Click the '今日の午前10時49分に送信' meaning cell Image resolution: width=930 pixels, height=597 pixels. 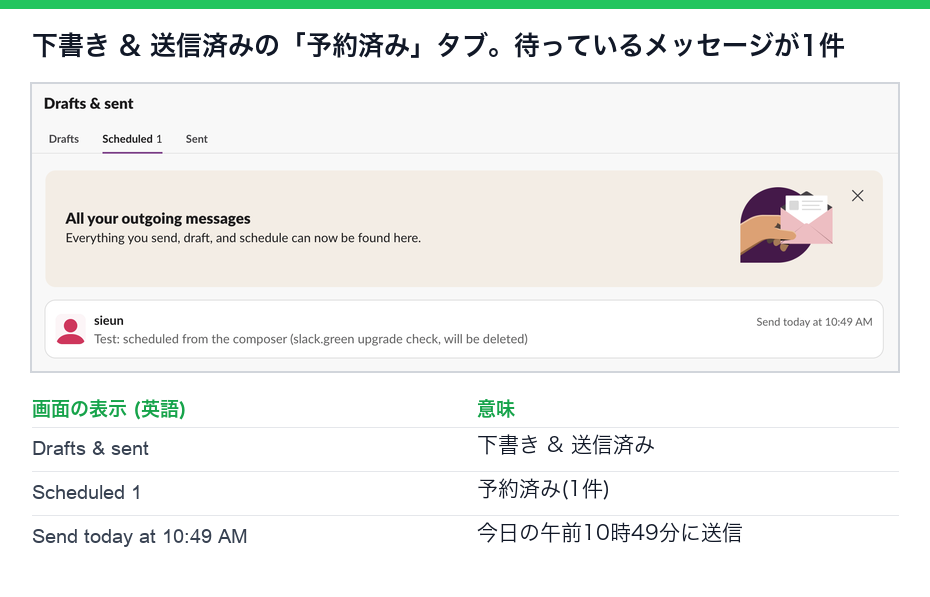click(610, 532)
